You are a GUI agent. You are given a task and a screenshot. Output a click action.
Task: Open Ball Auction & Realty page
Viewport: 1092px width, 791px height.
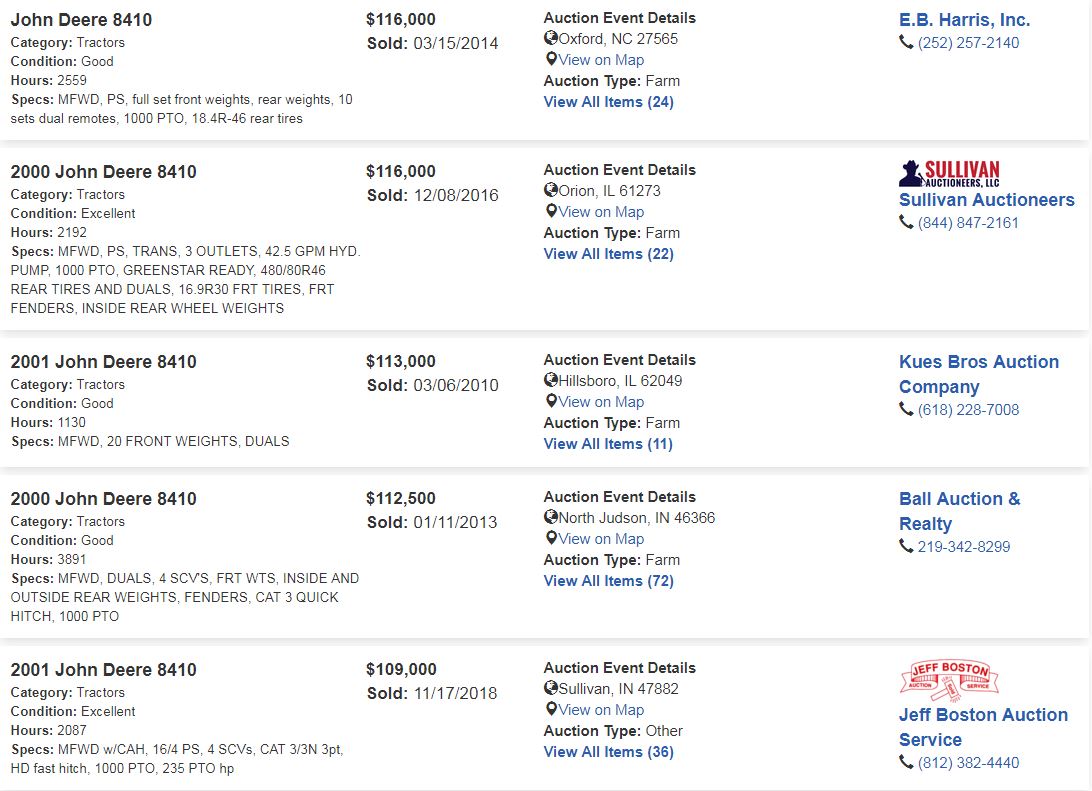pyautogui.click(x=960, y=511)
